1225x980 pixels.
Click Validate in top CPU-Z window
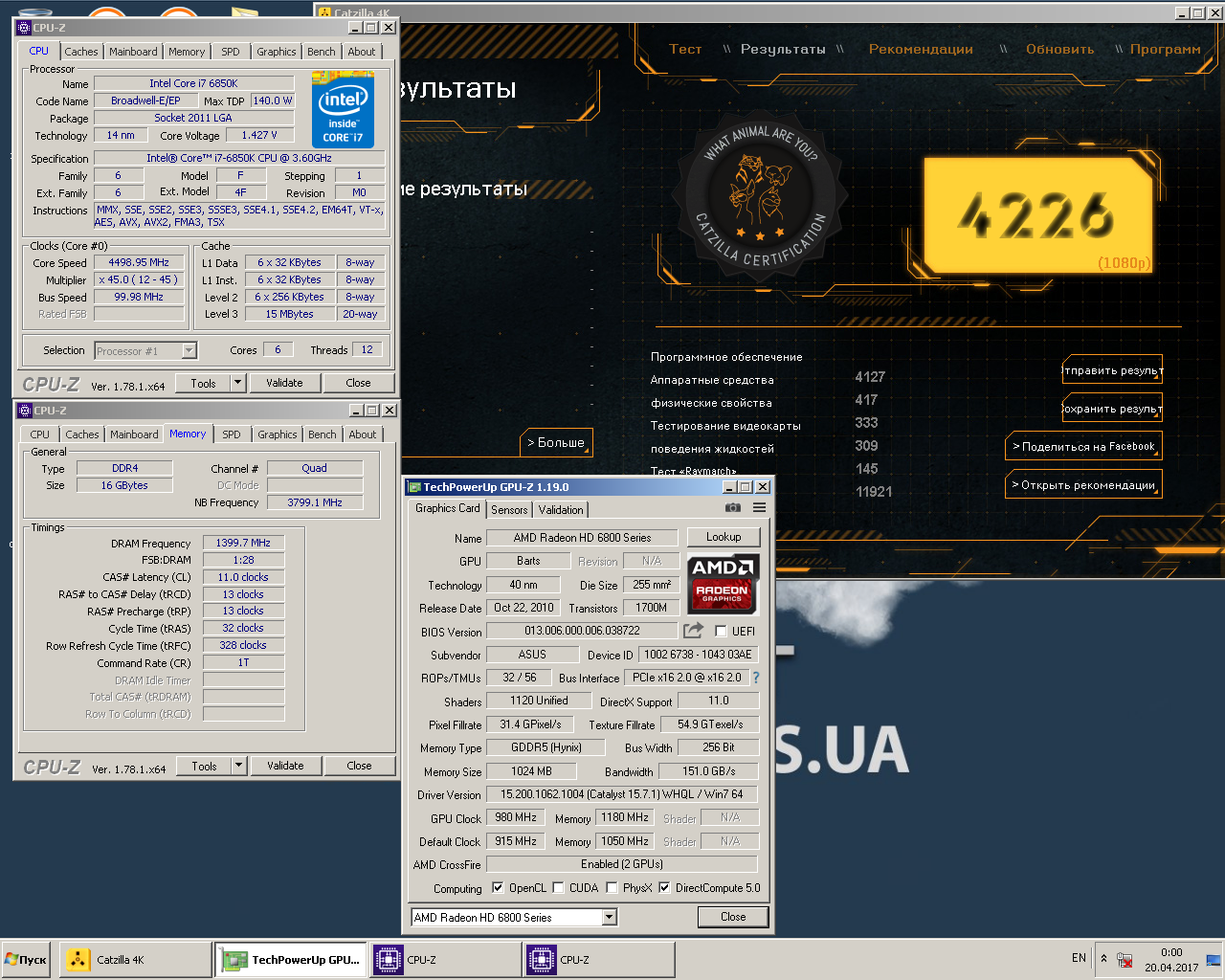[x=284, y=383]
